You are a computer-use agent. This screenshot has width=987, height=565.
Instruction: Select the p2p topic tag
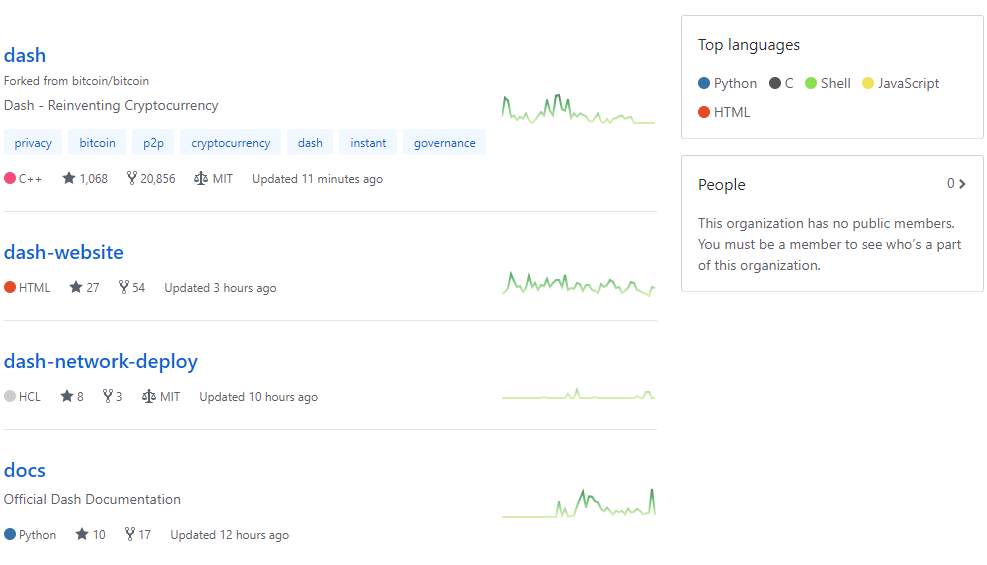[x=153, y=143]
